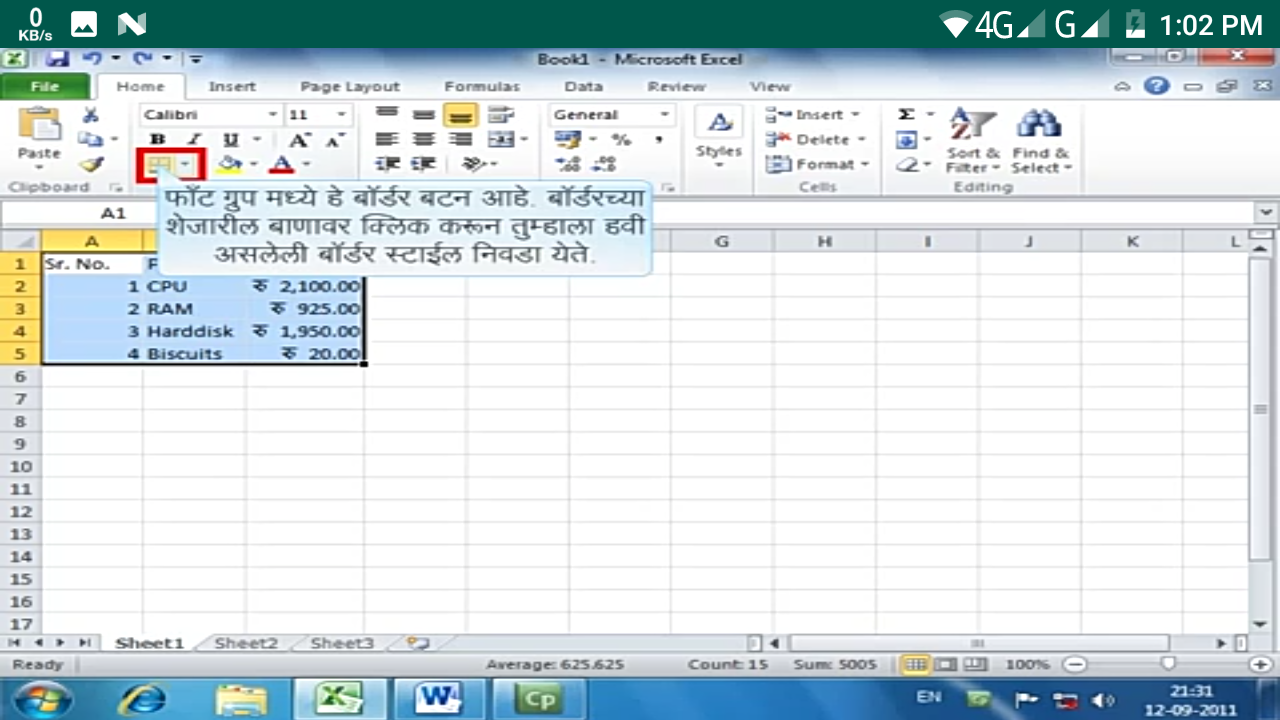The image size is (1280, 720).
Task: Click the zoom slider handle
Action: click(1167, 664)
